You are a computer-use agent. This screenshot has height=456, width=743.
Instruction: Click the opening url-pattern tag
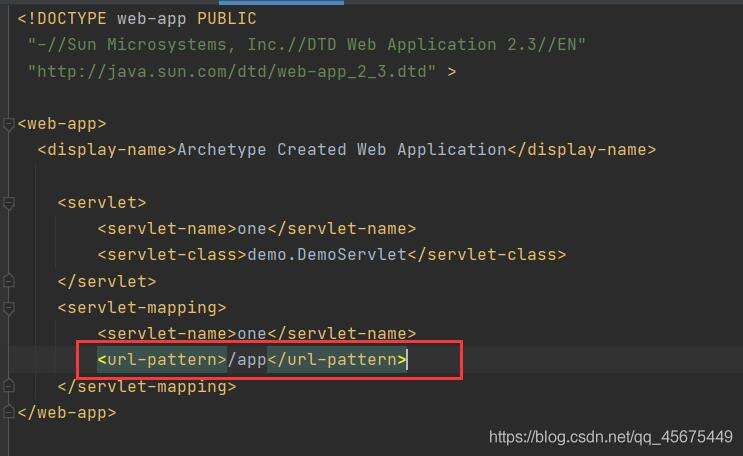(162, 360)
